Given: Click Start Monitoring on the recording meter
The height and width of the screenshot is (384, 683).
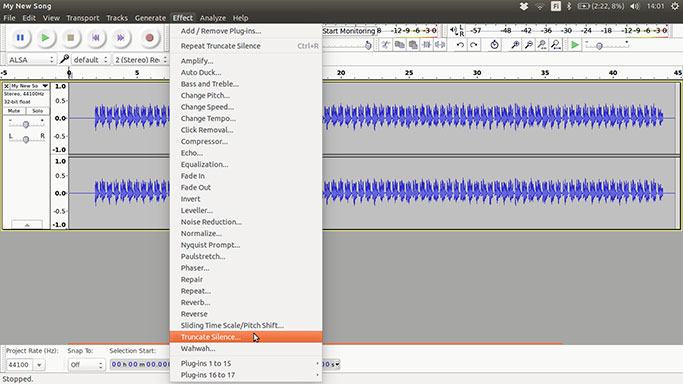Looking at the screenshot, I should (349, 30).
